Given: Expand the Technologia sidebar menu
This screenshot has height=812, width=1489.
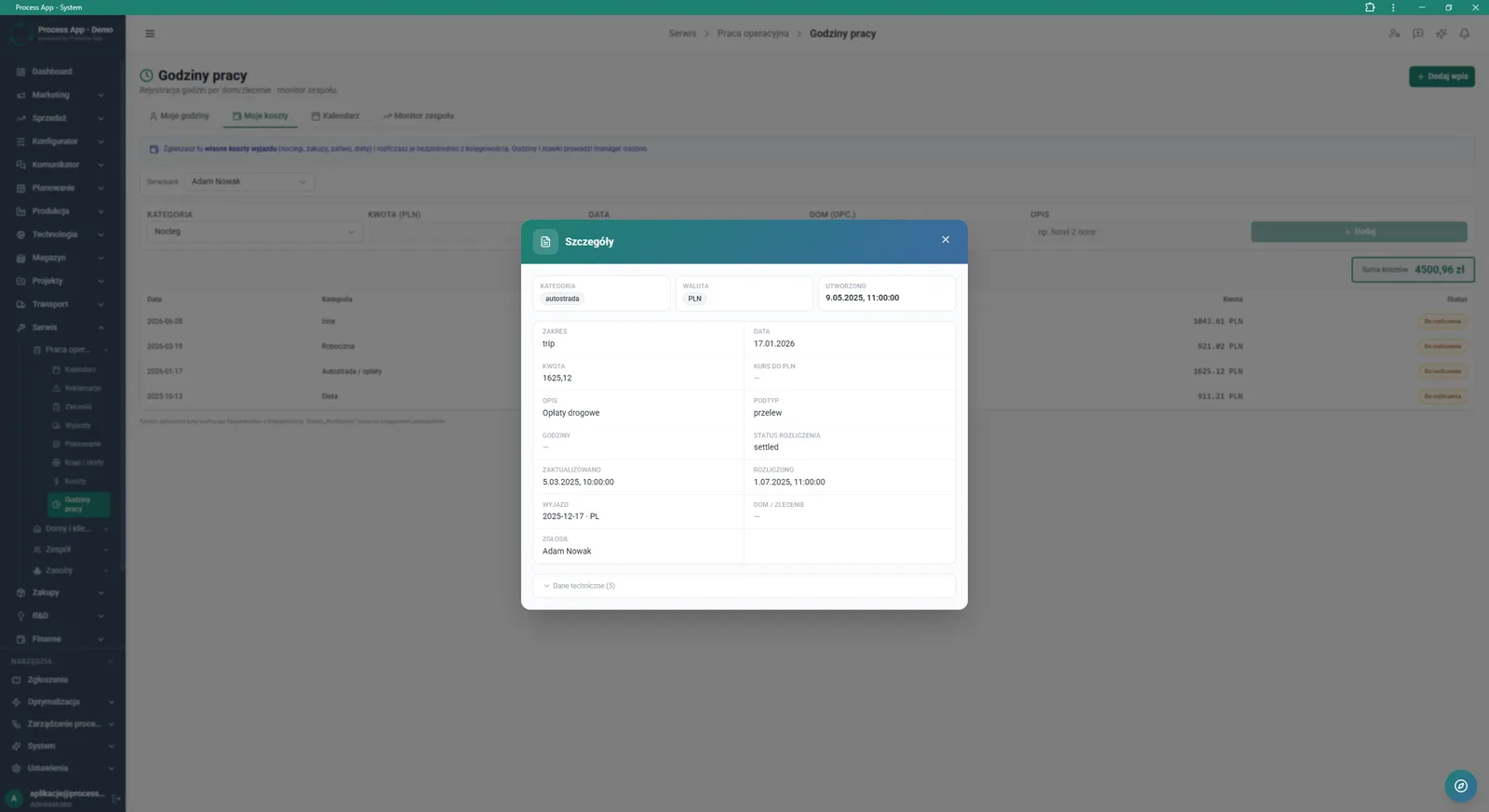Looking at the screenshot, I should coord(60,234).
